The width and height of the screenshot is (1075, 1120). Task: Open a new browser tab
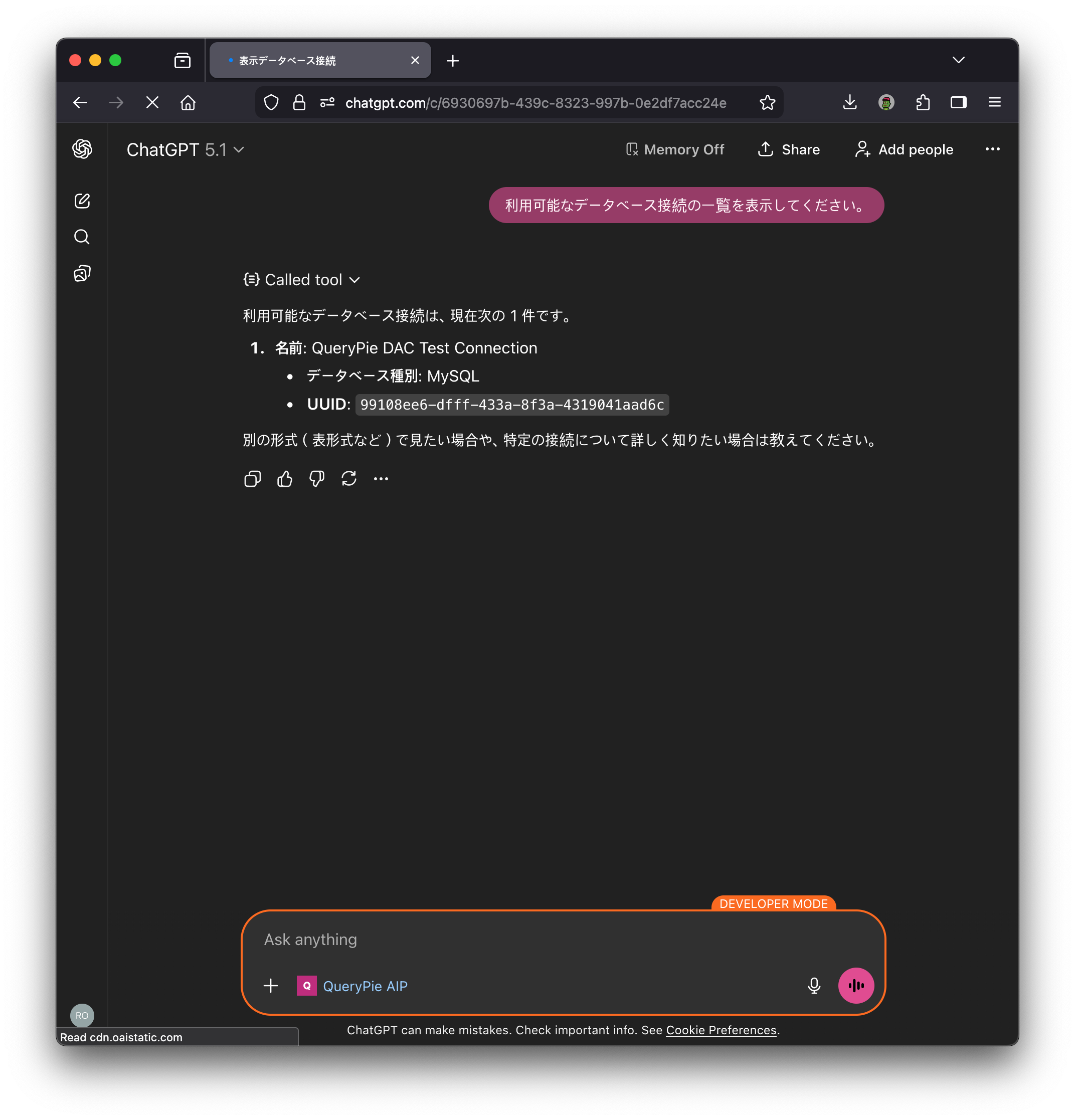click(453, 61)
